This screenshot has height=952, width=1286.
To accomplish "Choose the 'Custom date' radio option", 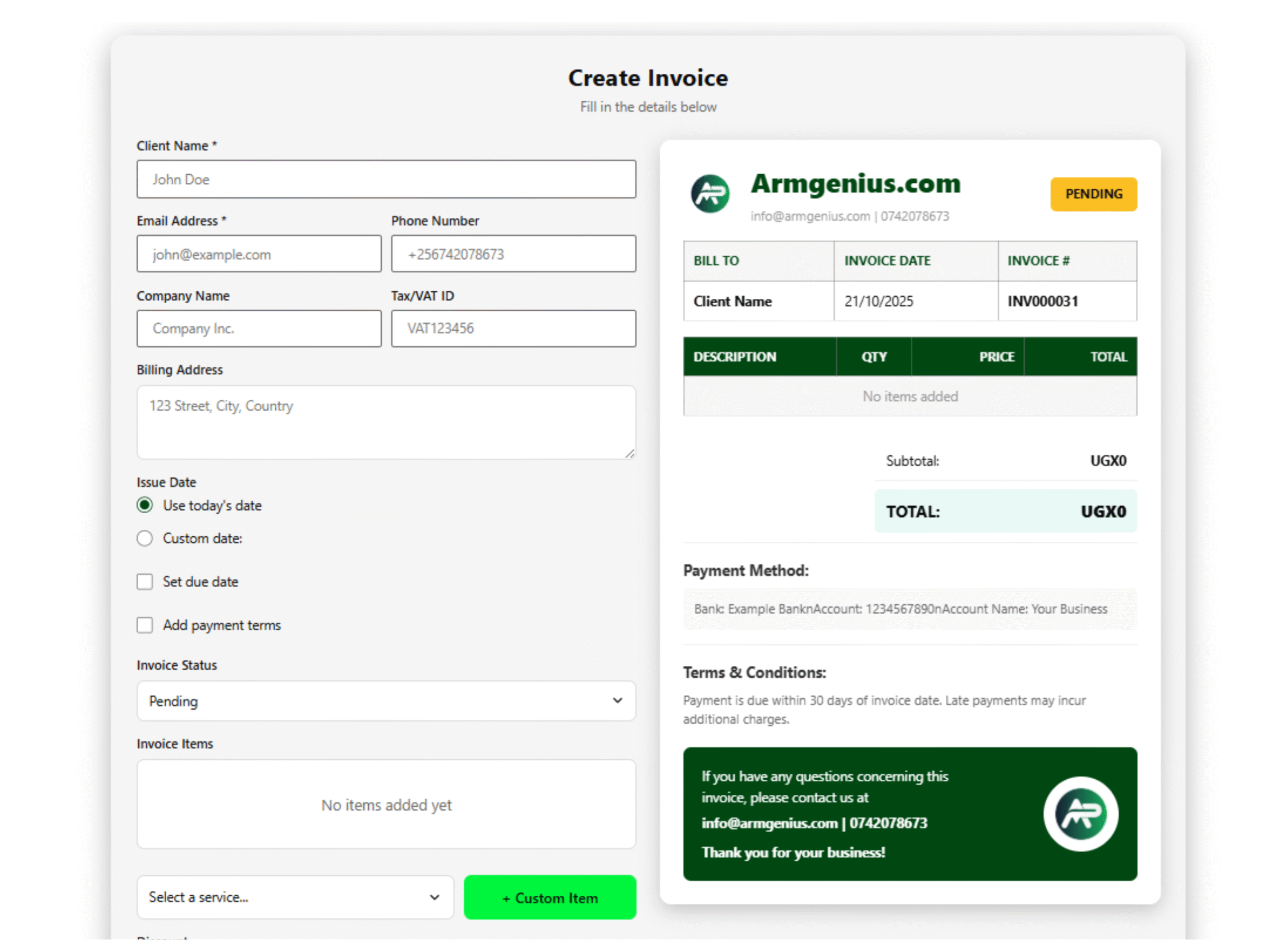I will pyautogui.click(x=145, y=538).
